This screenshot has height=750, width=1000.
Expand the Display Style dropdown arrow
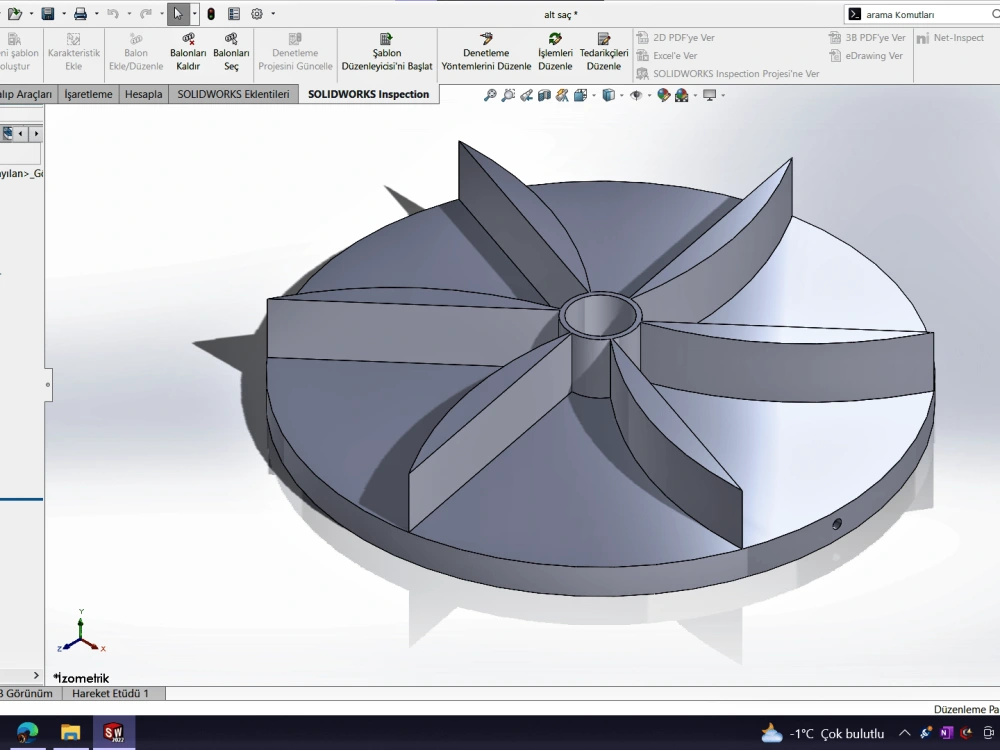pos(622,96)
